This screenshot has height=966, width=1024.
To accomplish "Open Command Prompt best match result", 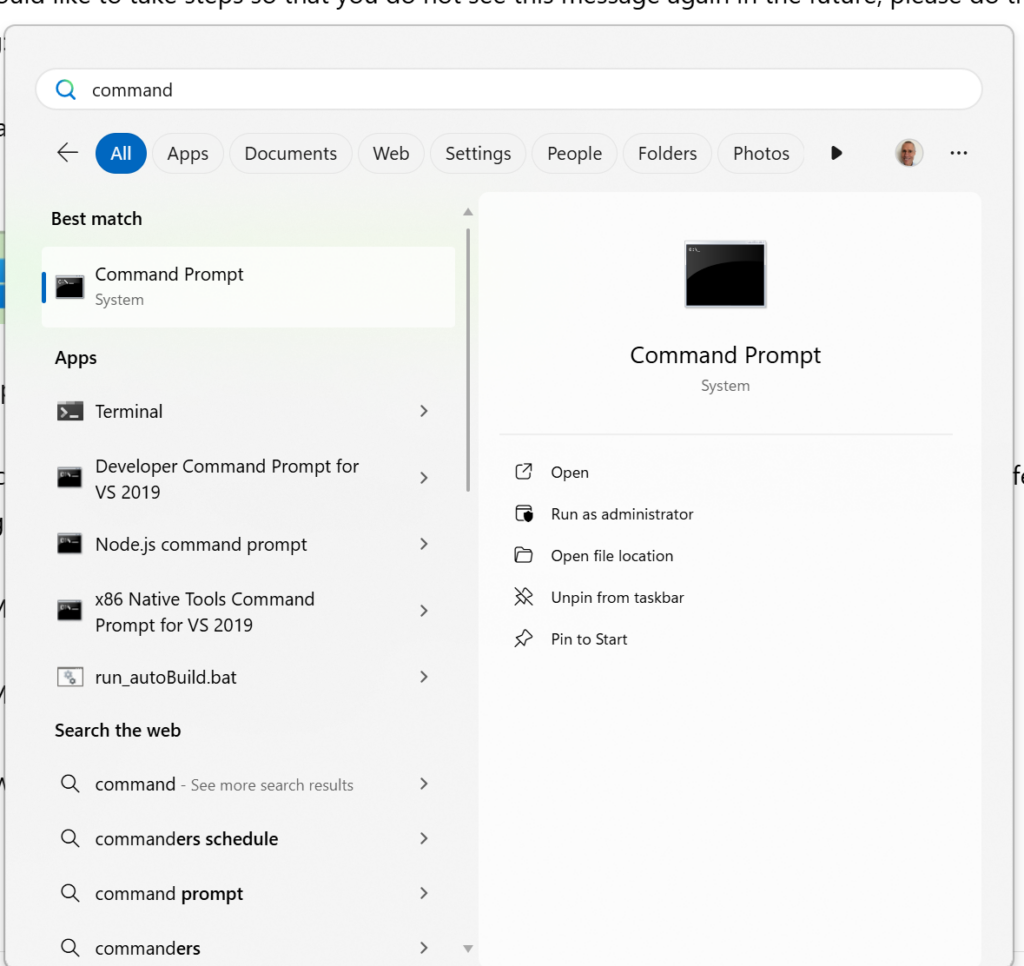I will [248, 287].
